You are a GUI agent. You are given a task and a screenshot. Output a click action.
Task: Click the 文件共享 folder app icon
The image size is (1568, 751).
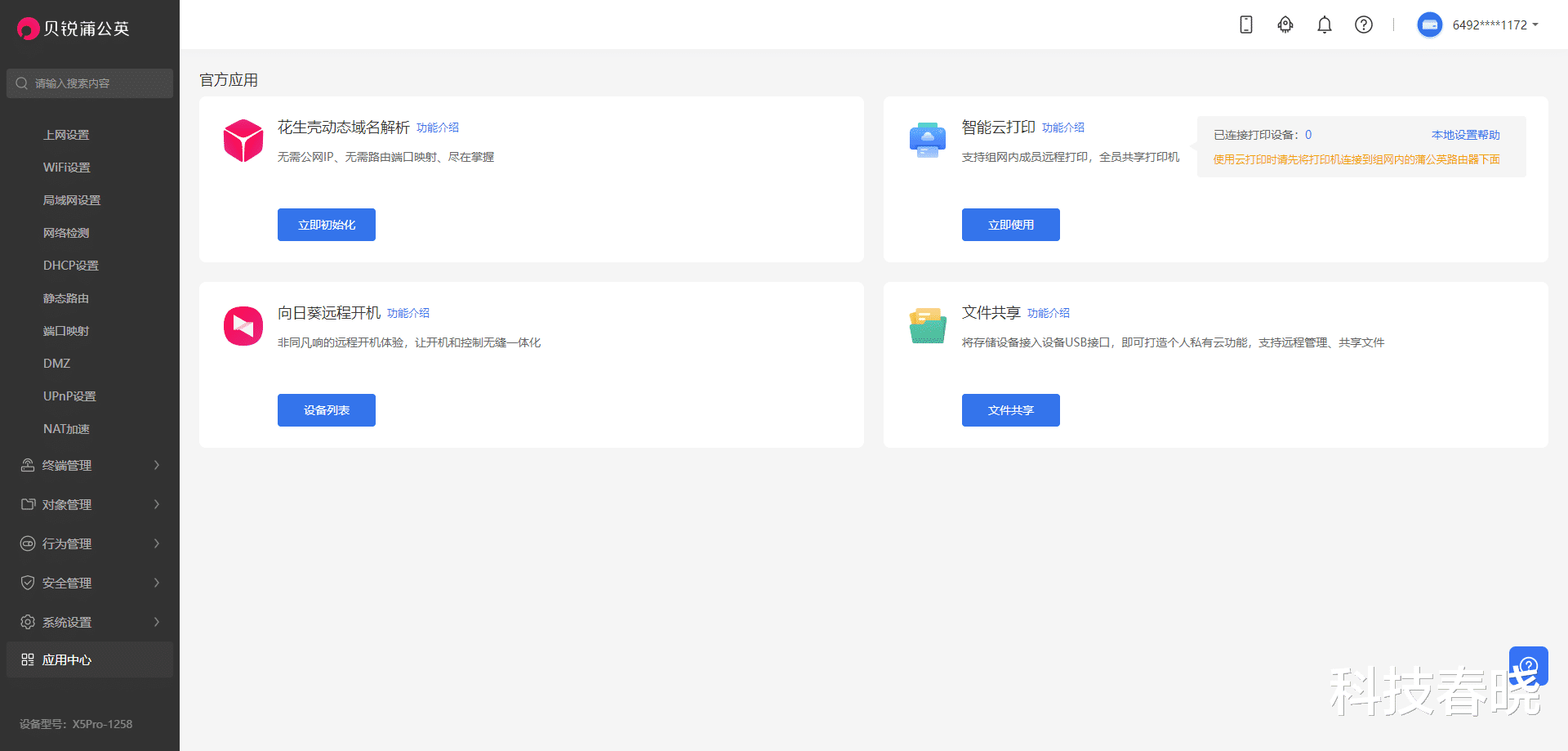point(928,326)
